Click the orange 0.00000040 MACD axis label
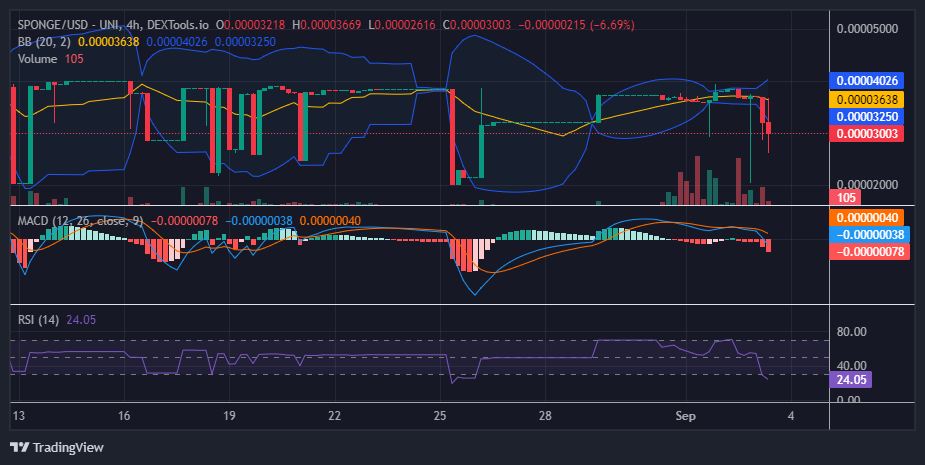The height and width of the screenshot is (465, 925). [x=867, y=217]
